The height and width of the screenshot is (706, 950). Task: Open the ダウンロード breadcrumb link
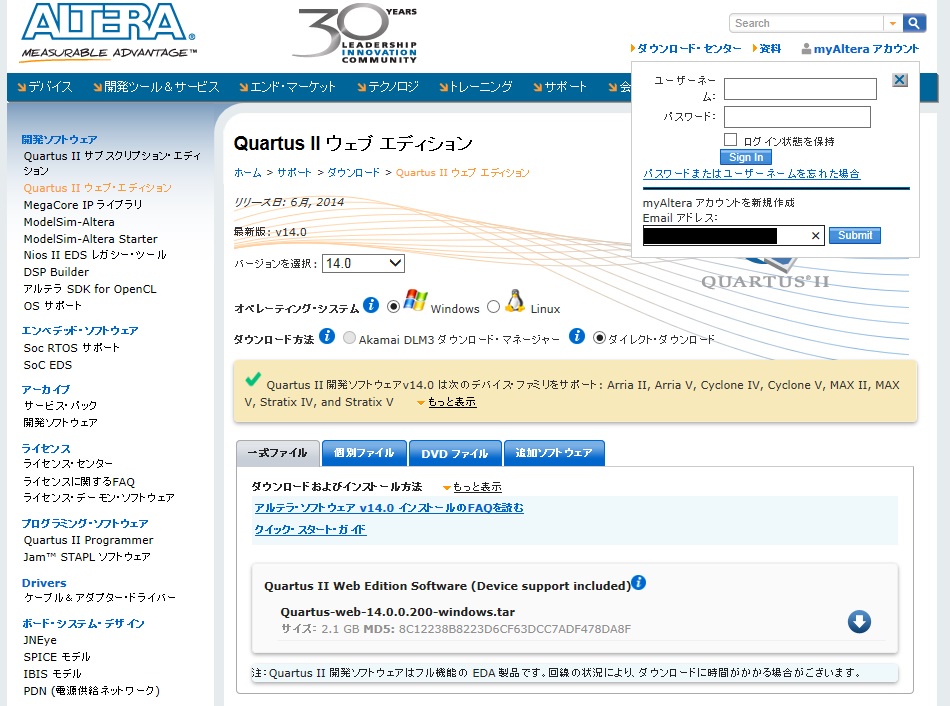353,173
